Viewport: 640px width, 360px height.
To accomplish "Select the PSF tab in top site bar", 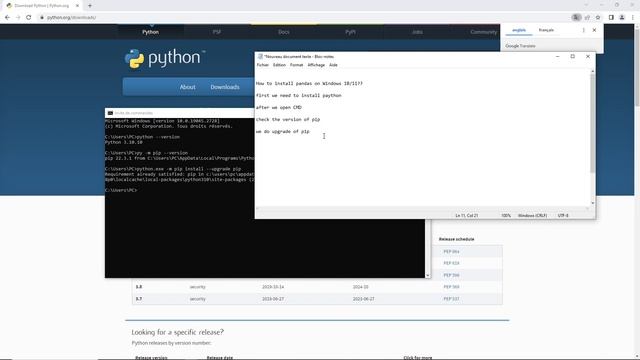I will pyautogui.click(x=217, y=32).
